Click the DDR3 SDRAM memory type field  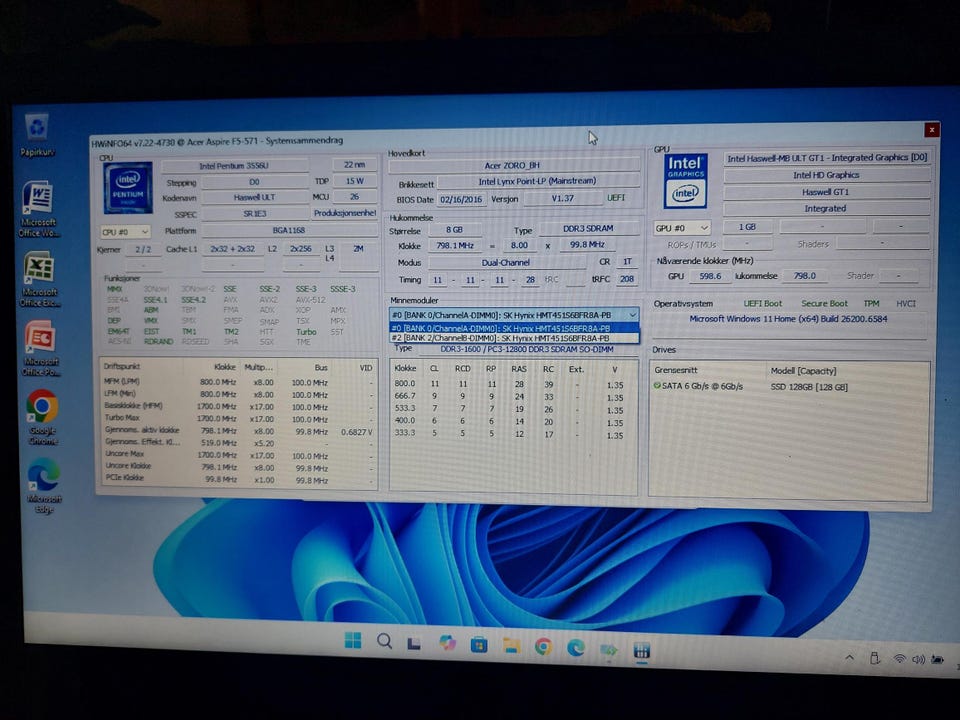(588, 228)
